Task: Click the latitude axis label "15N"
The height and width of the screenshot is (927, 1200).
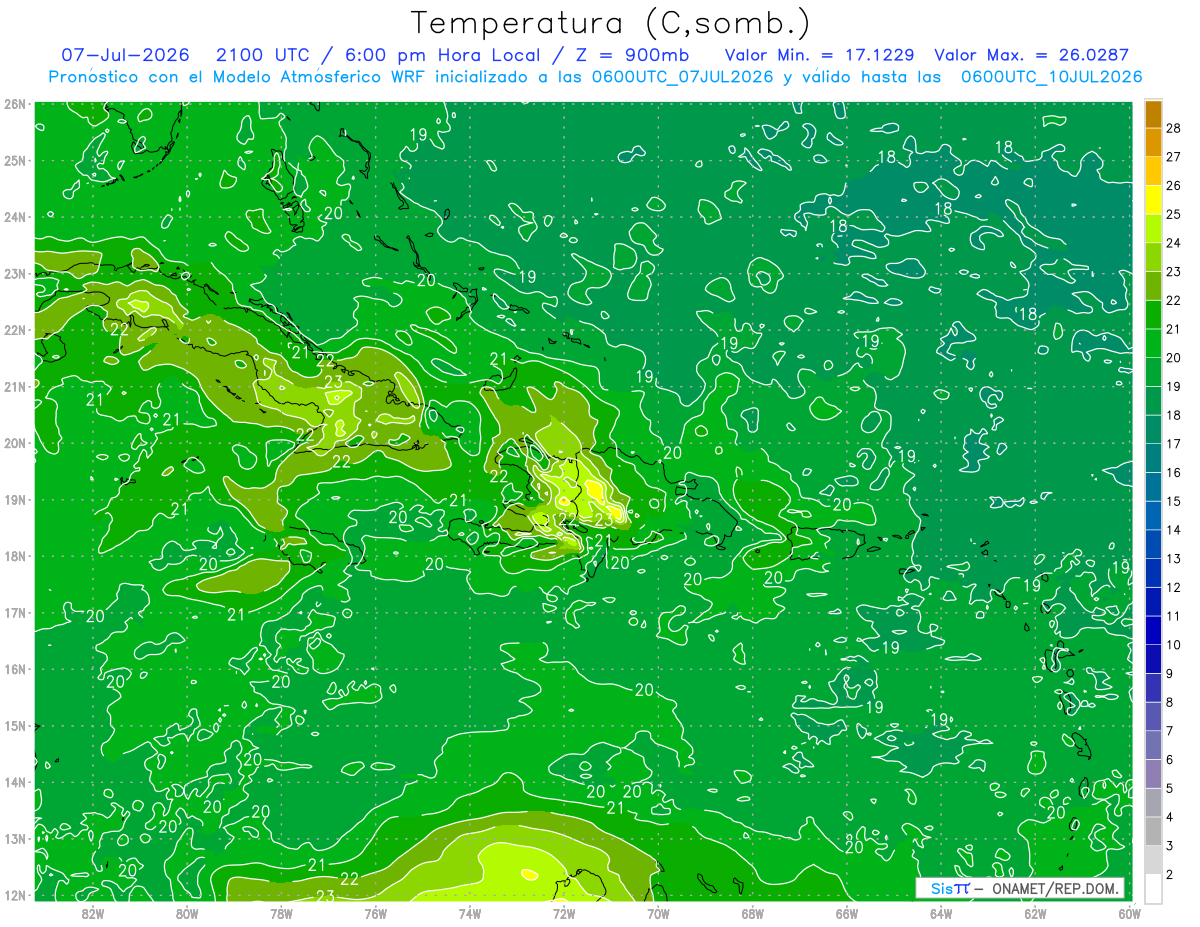Action: pyautogui.click(x=14, y=725)
